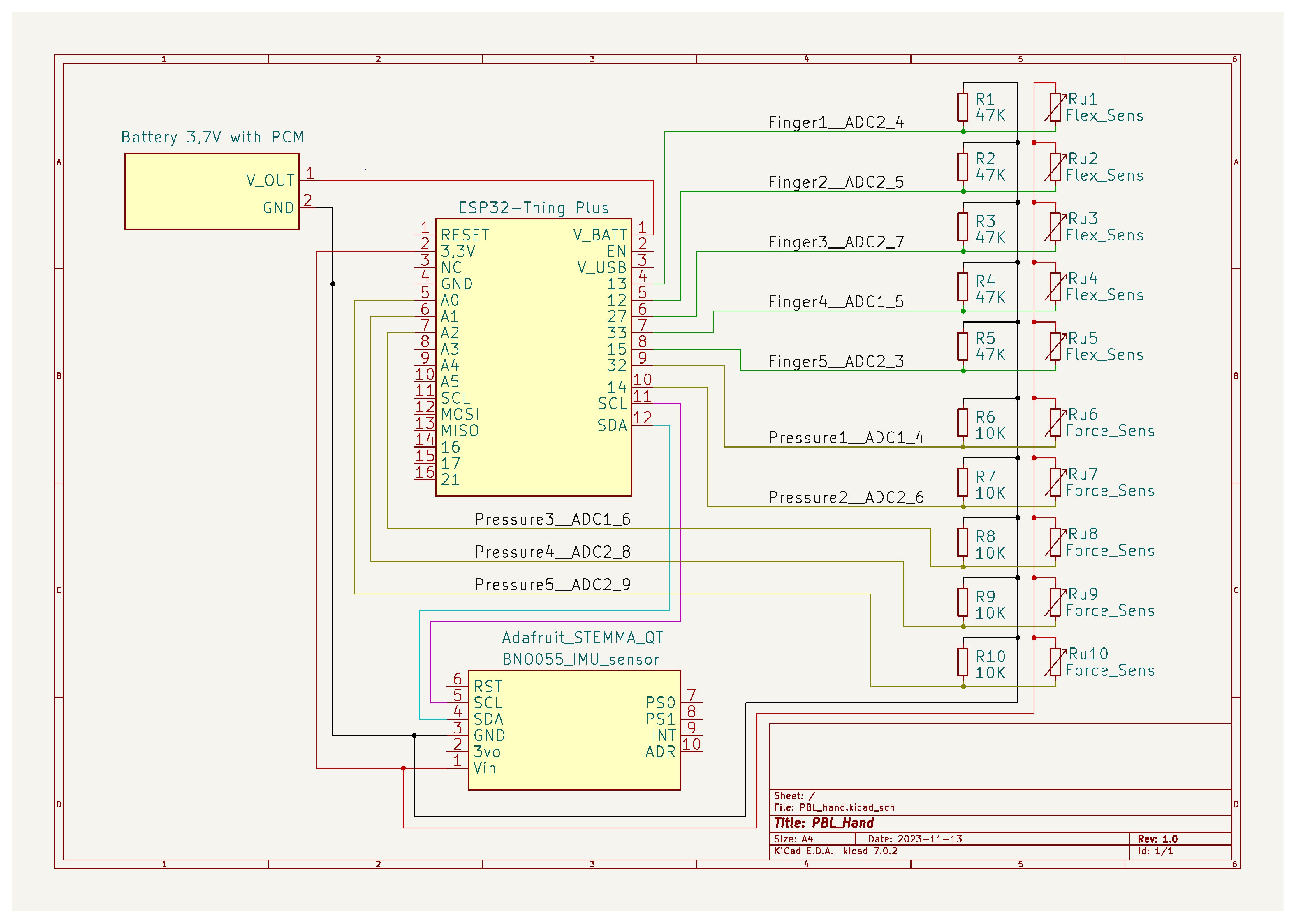This screenshot has height=924, width=1295.
Task: Click the Battery 3,7V with PCM block
Action: pyautogui.click(x=212, y=191)
